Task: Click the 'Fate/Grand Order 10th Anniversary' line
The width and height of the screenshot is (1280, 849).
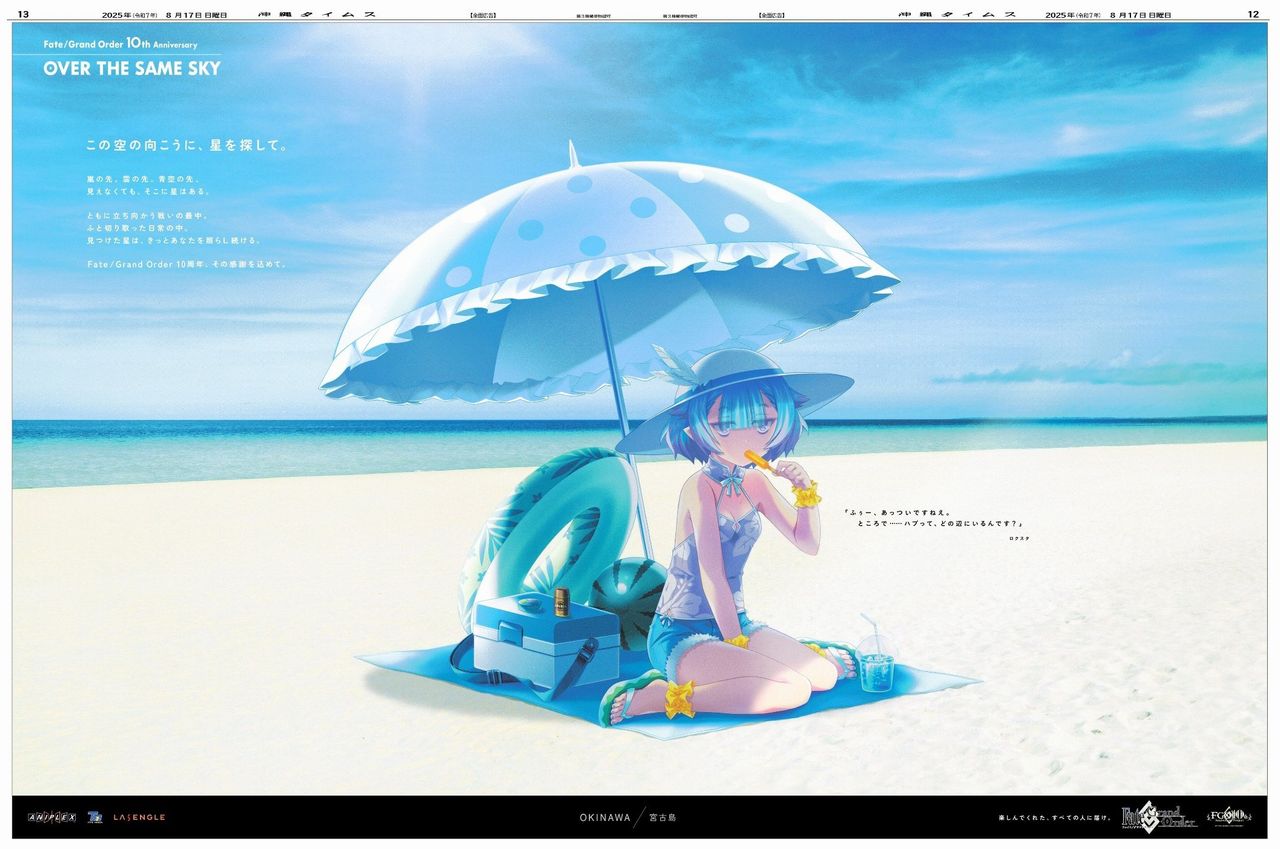Action: (x=120, y=44)
